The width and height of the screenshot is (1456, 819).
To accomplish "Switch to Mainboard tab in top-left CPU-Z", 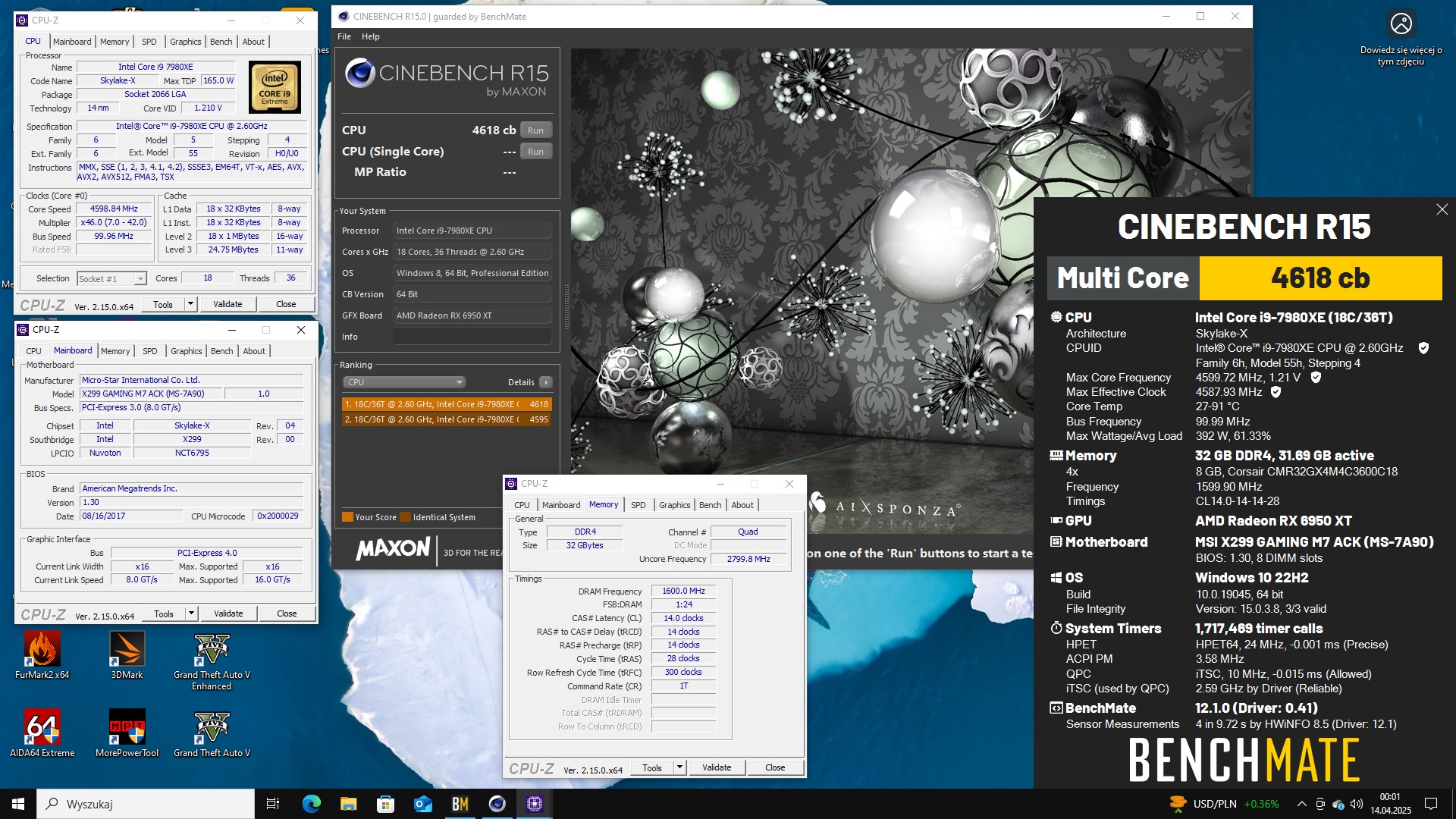I will [72, 42].
